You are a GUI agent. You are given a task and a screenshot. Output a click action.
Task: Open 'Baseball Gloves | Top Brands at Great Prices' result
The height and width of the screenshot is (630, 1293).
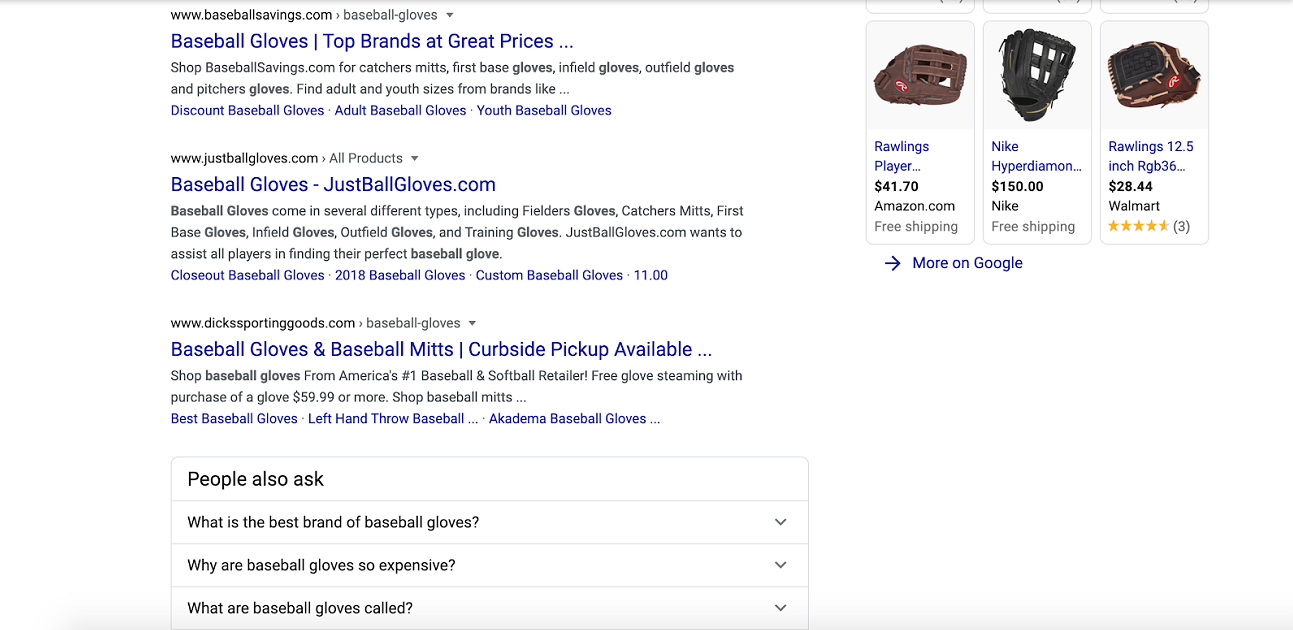[372, 41]
